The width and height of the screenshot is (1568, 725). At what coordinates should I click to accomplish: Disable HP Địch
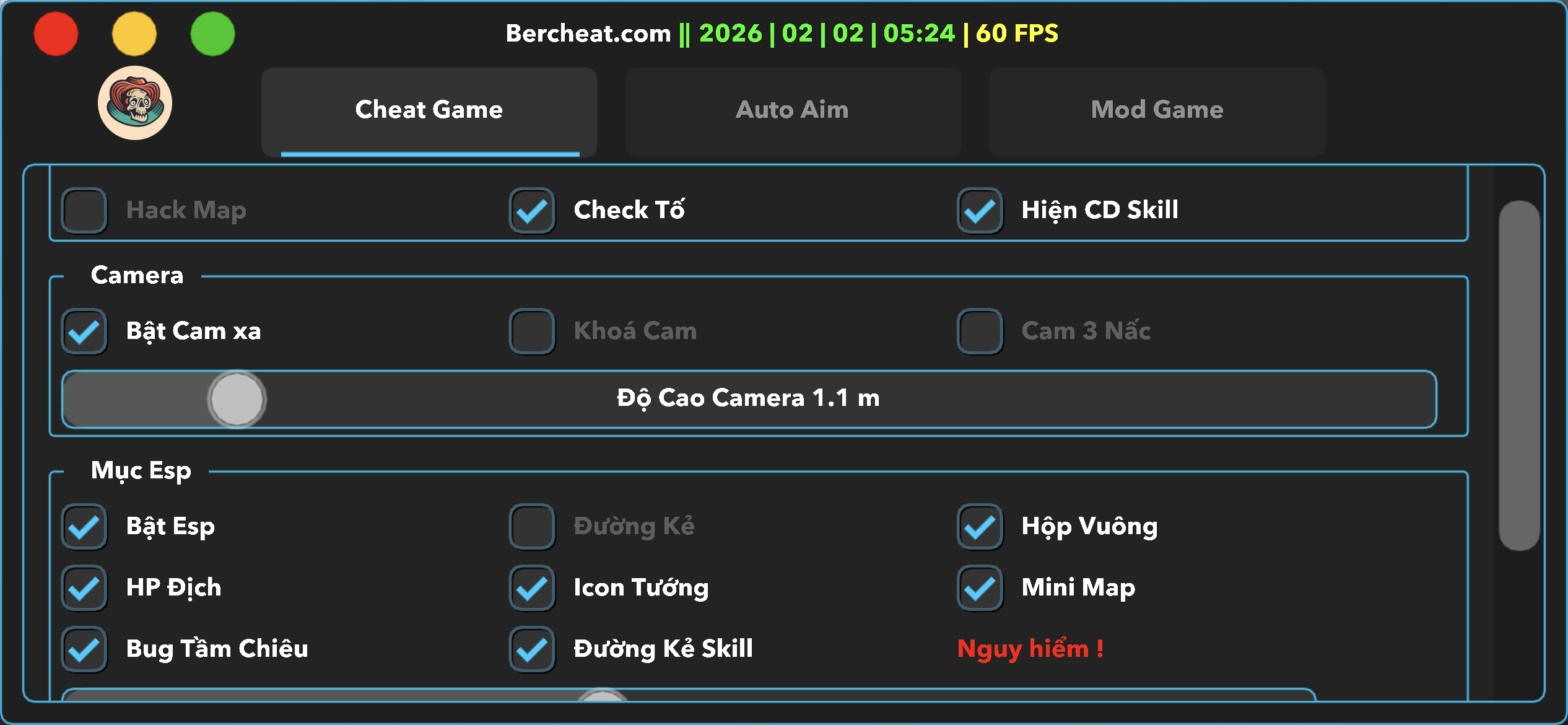point(84,587)
